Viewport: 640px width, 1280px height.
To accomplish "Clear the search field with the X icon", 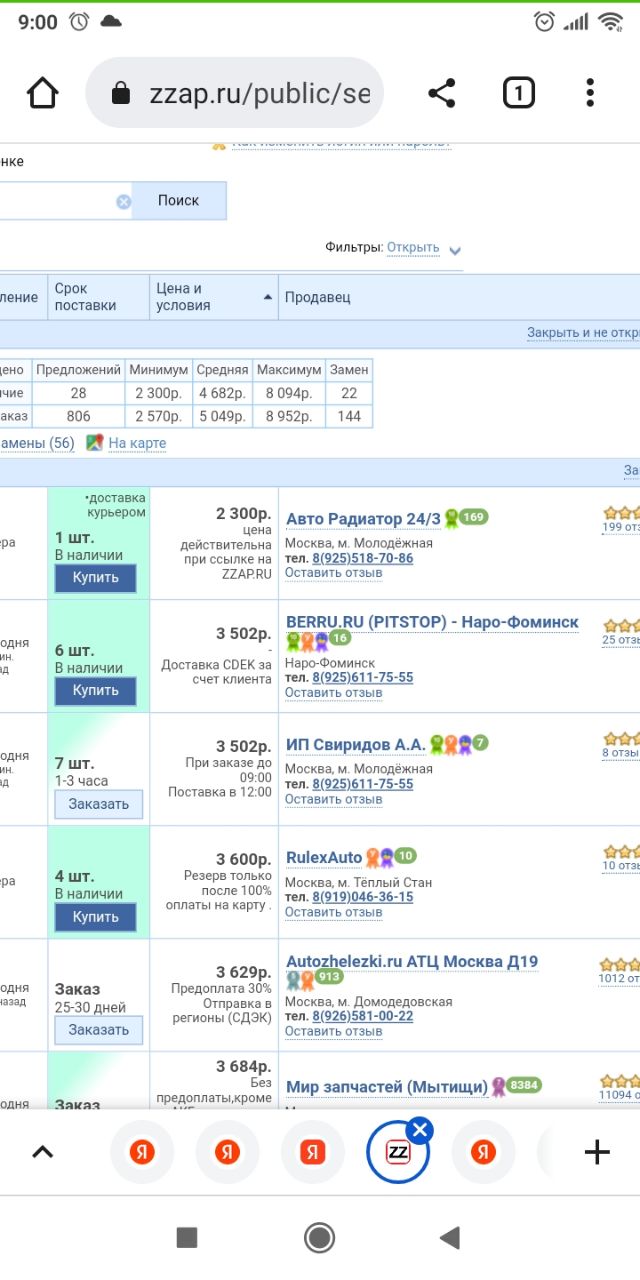I will pos(123,201).
